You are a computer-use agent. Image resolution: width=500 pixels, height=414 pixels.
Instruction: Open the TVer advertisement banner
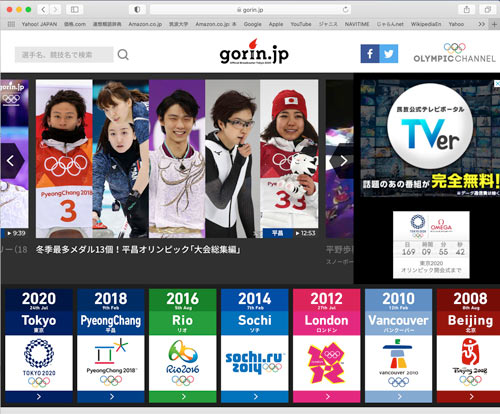(x=430, y=138)
